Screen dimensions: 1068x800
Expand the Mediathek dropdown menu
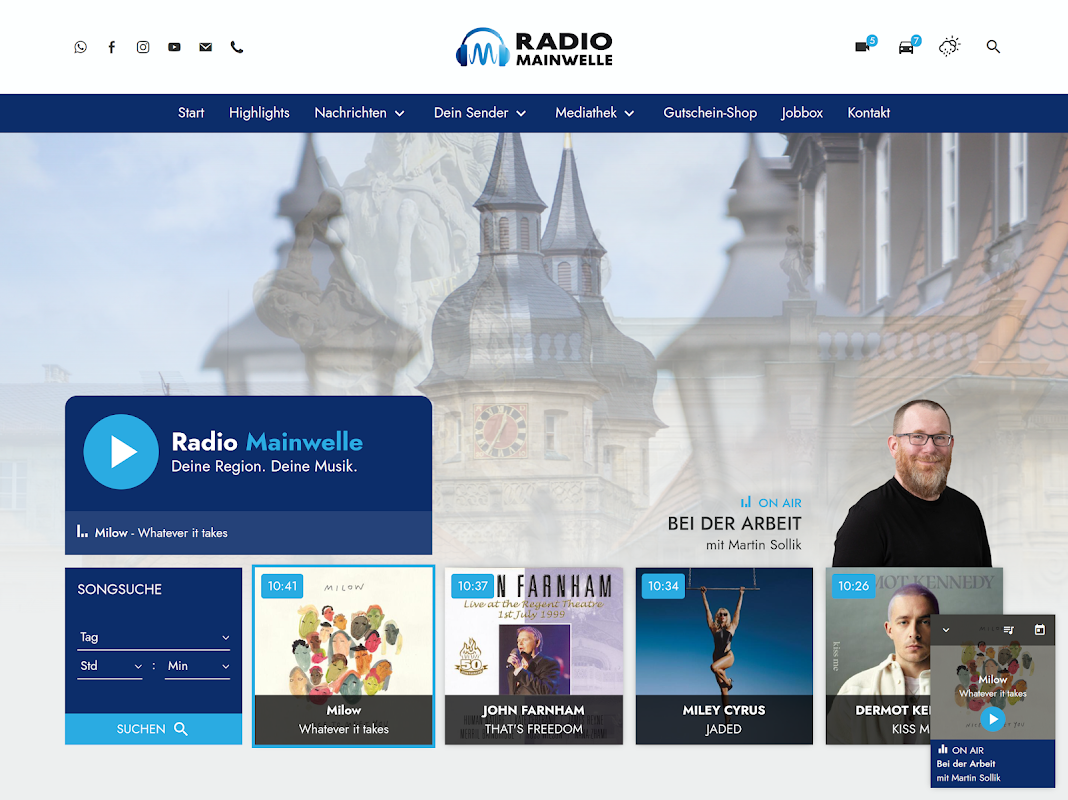point(595,113)
